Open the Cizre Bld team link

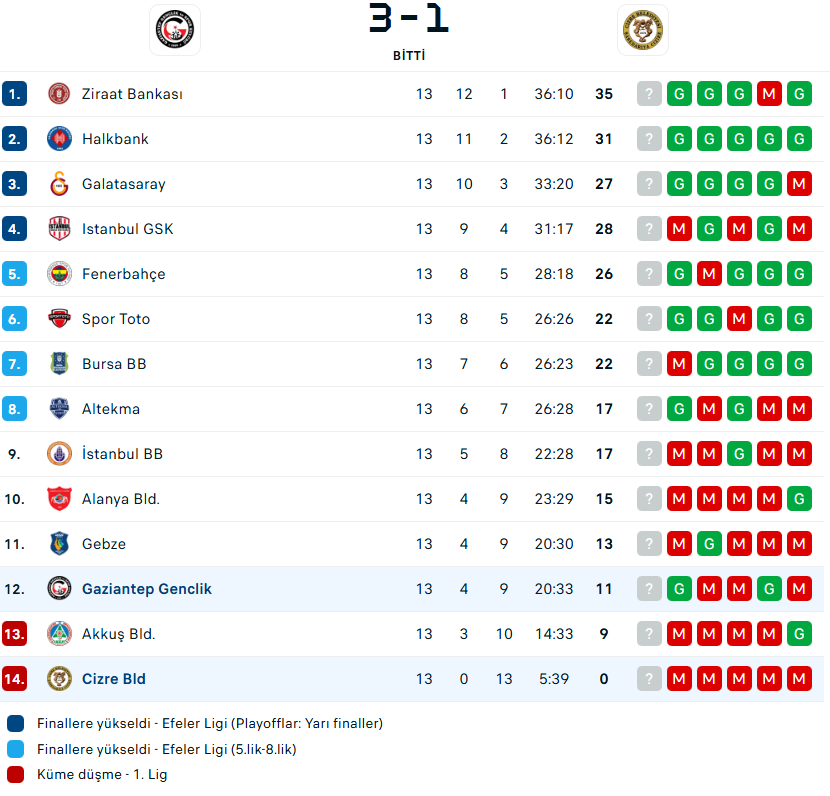(x=113, y=679)
